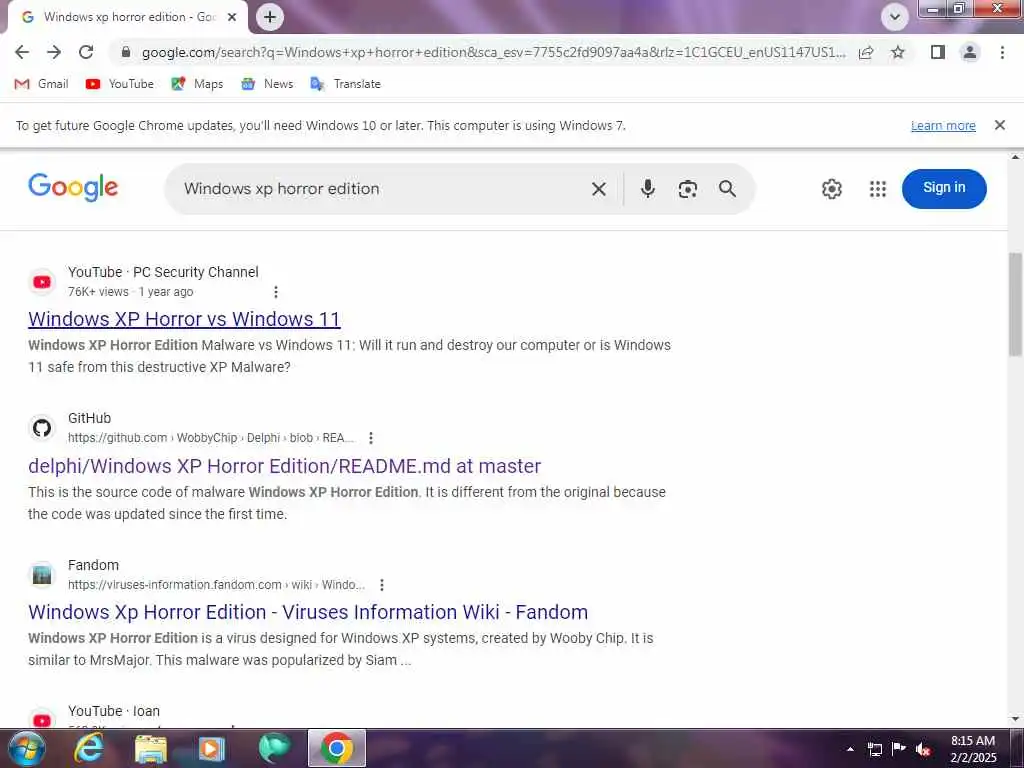
Task: Click the scrollbar down arrow
Action: [1016, 719]
